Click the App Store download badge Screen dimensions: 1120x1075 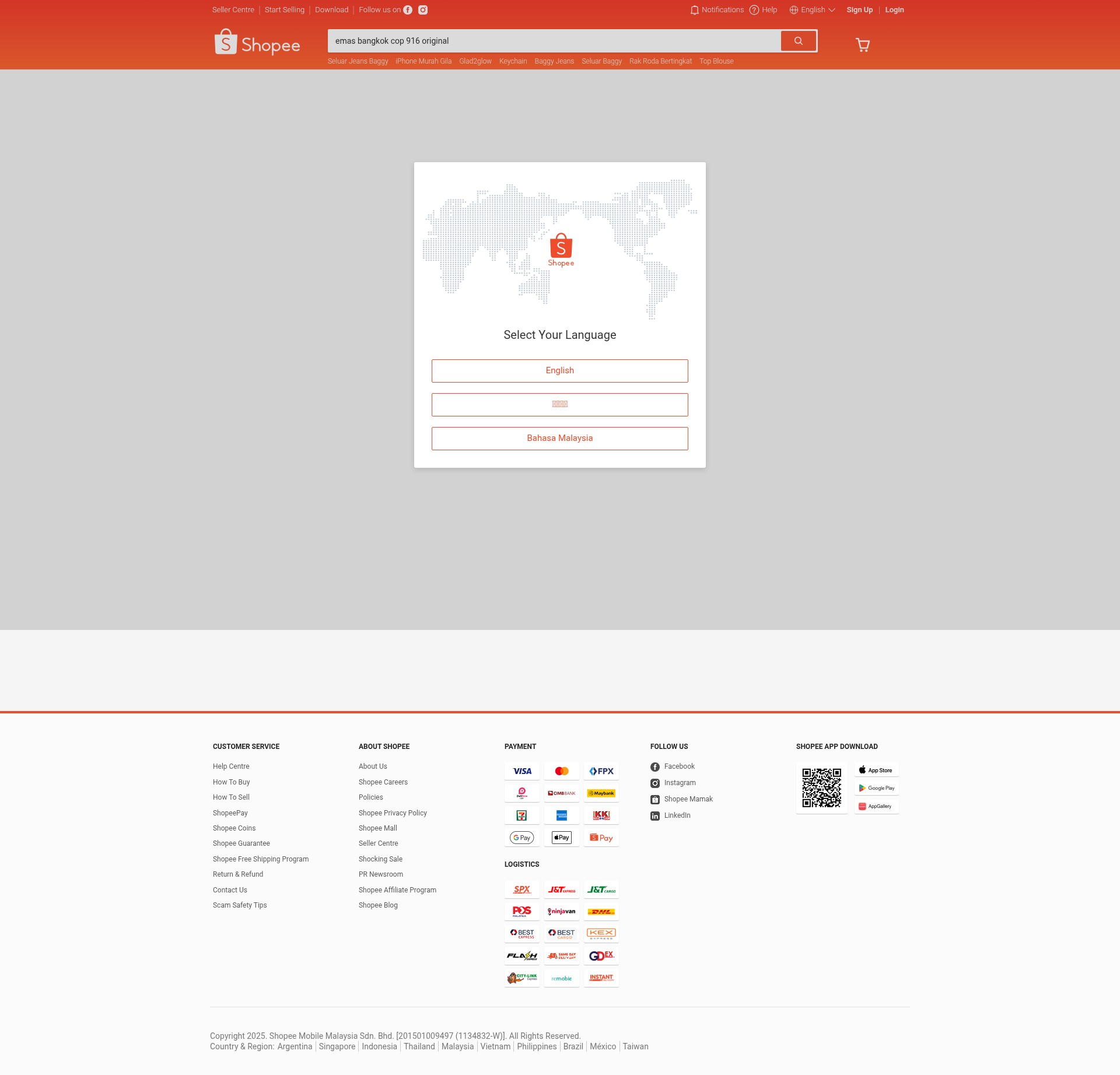click(x=877, y=770)
